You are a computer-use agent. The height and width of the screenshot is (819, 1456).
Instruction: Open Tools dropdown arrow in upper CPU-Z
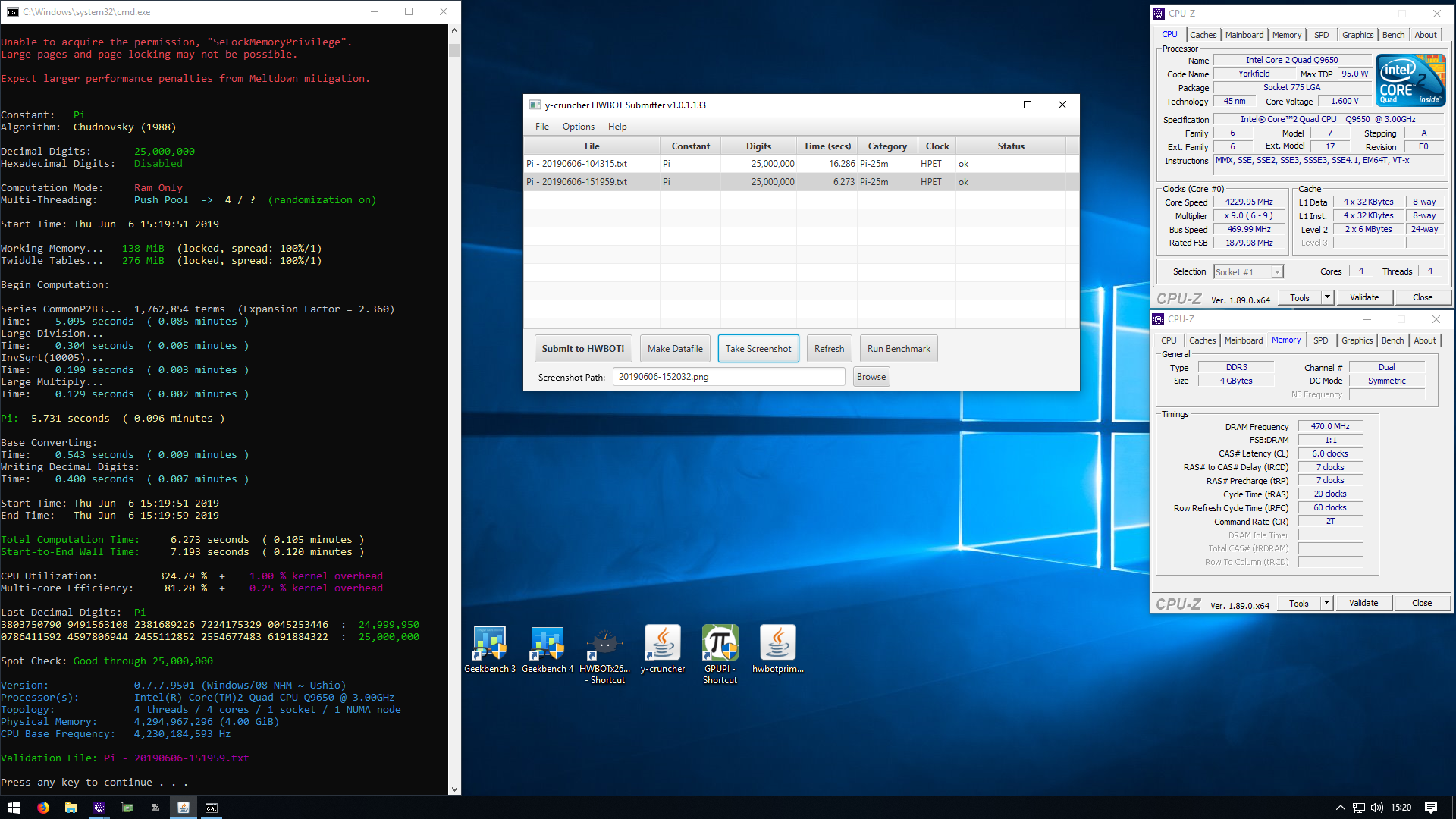(x=1327, y=297)
